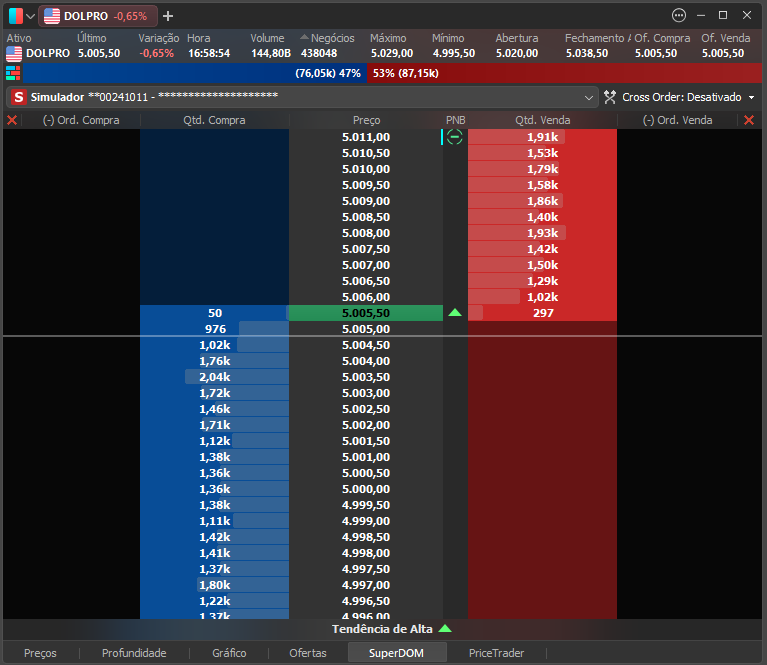
Task: Click price 5.002,00 in the ladder
Action: [x=366, y=425]
